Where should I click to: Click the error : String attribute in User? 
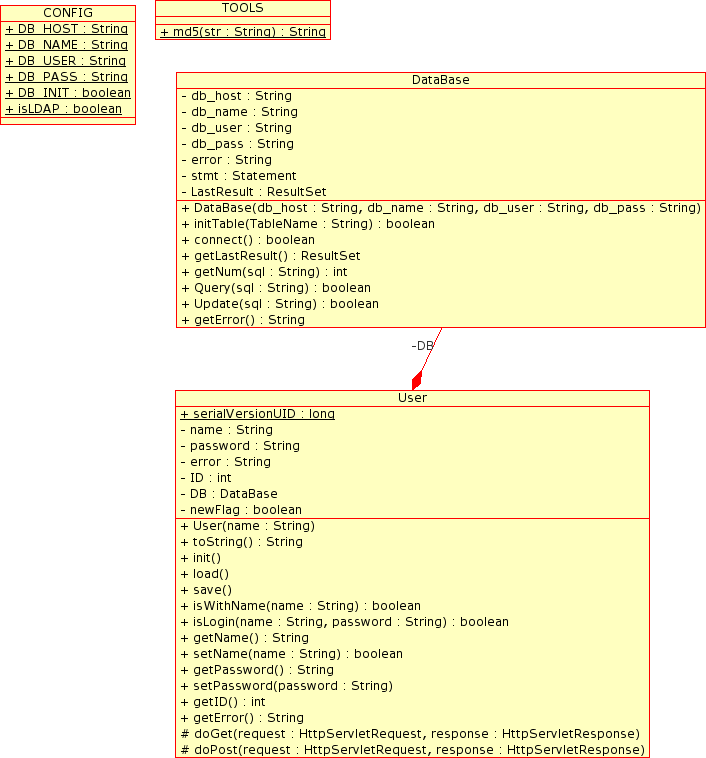pos(225,462)
